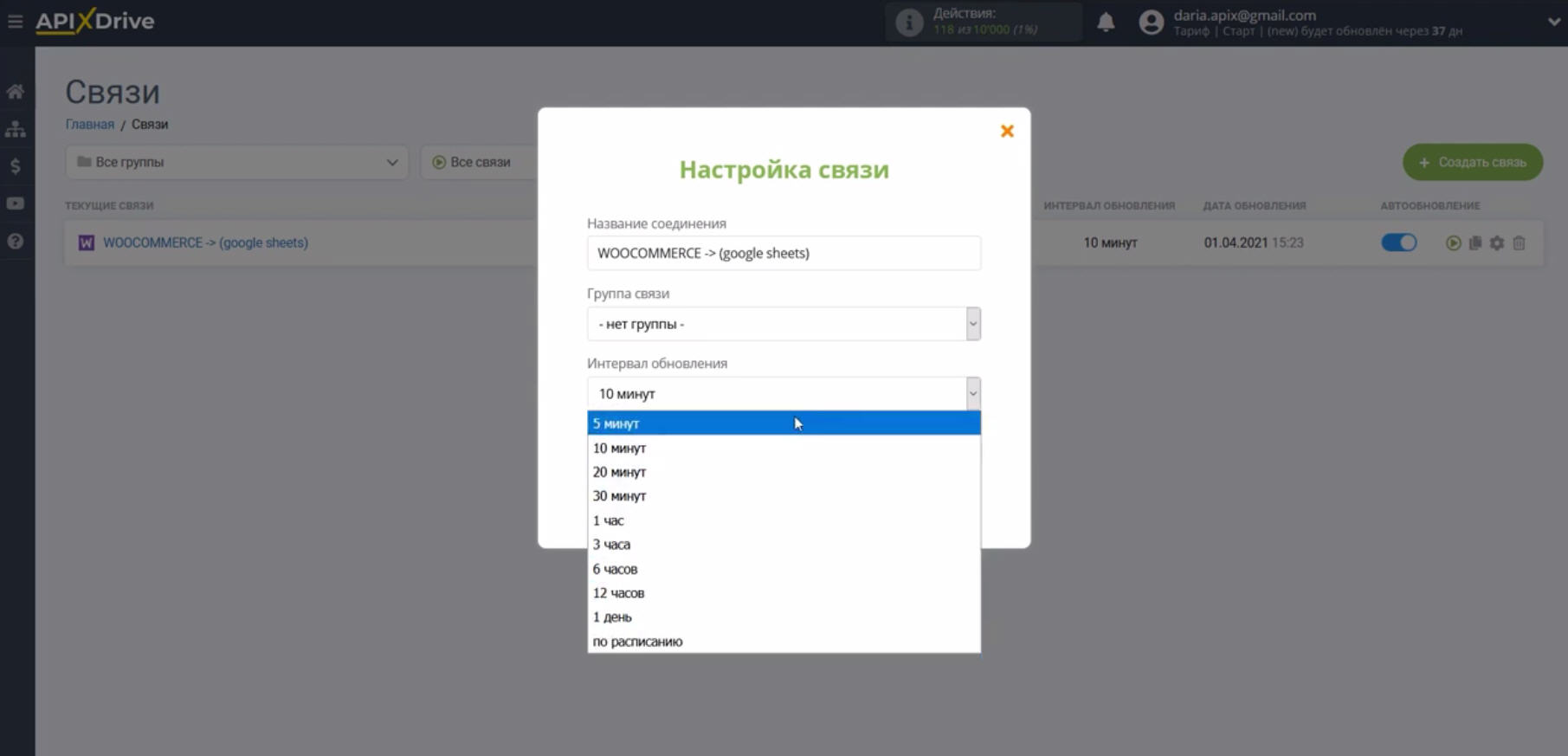The width and height of the screenshot is (1568, 756).
Task: Click the WooCommerce W icon
Action: pos(87,242)
